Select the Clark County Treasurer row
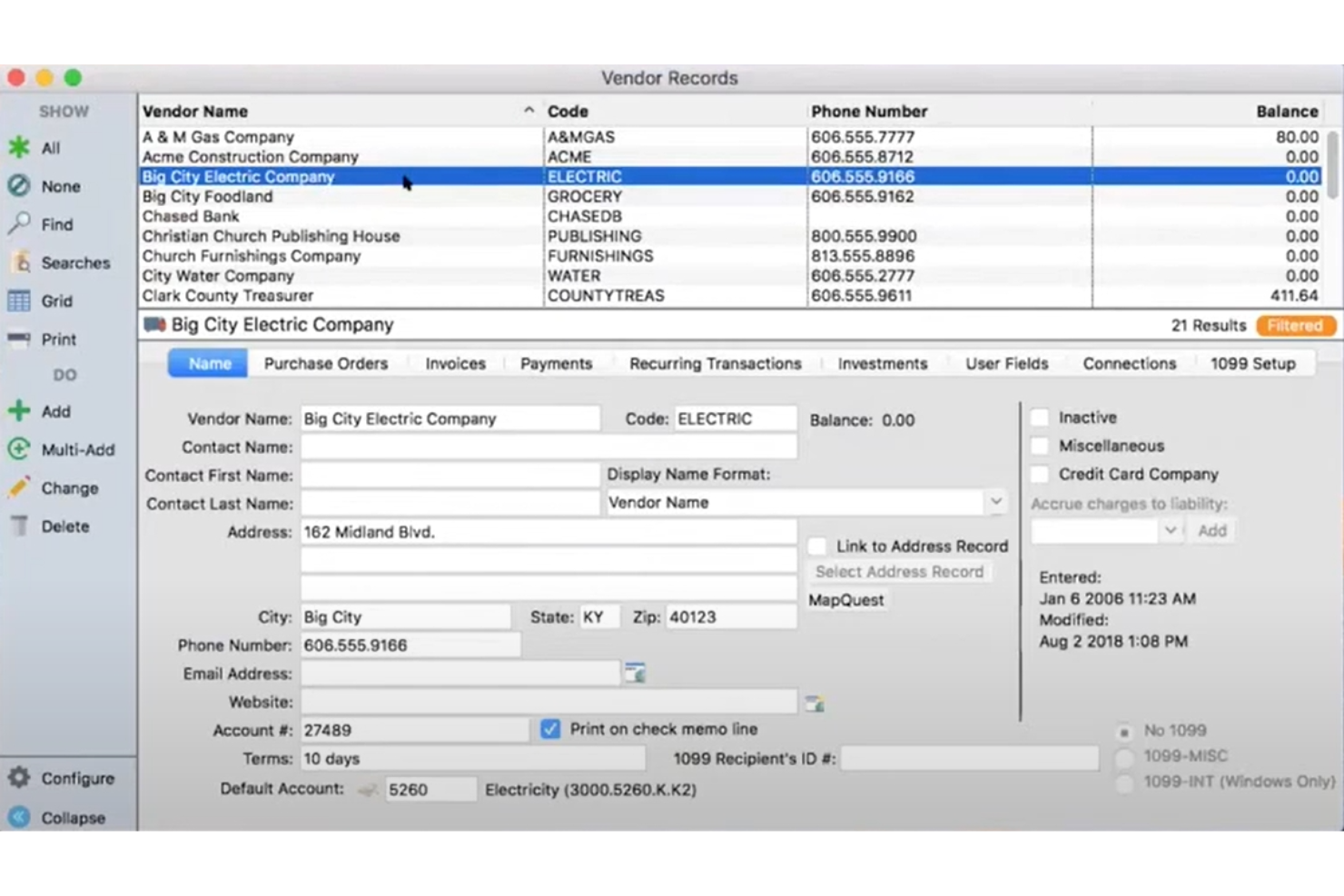Viewport: 1344px width, 896px height. coord(731,296)
